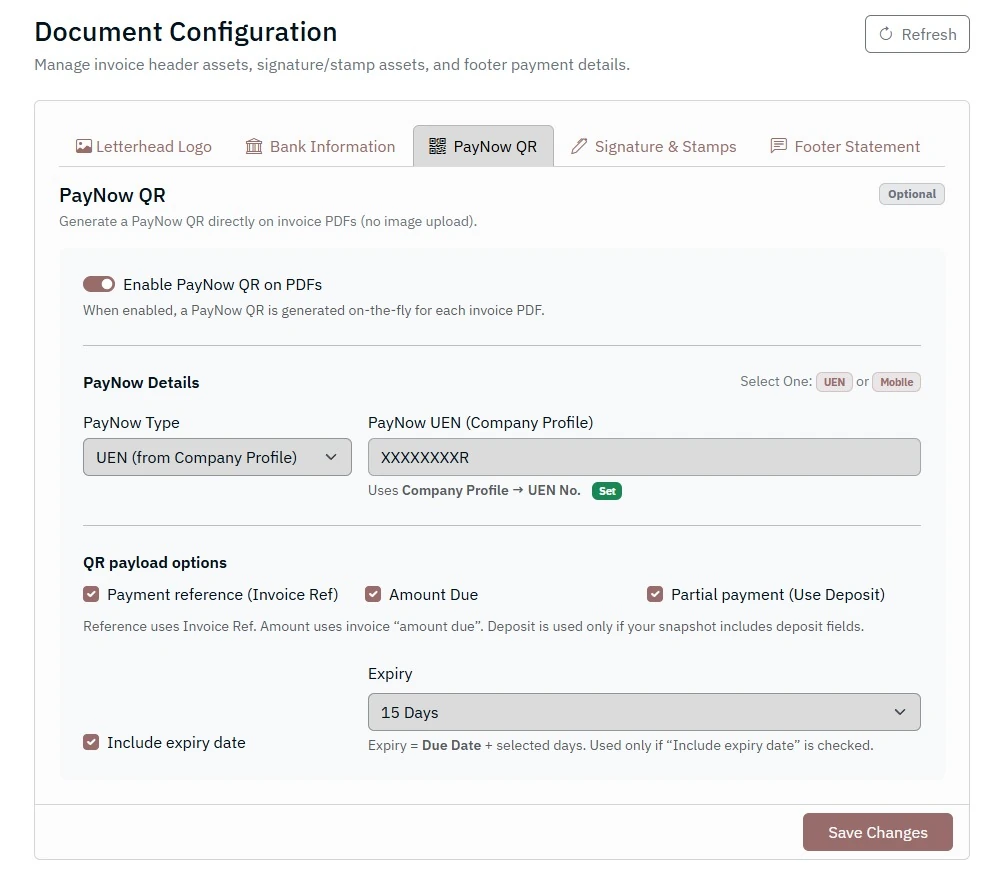Click the PayNow UEN input field
This screenshot has width=1004, height=886.
644,457
